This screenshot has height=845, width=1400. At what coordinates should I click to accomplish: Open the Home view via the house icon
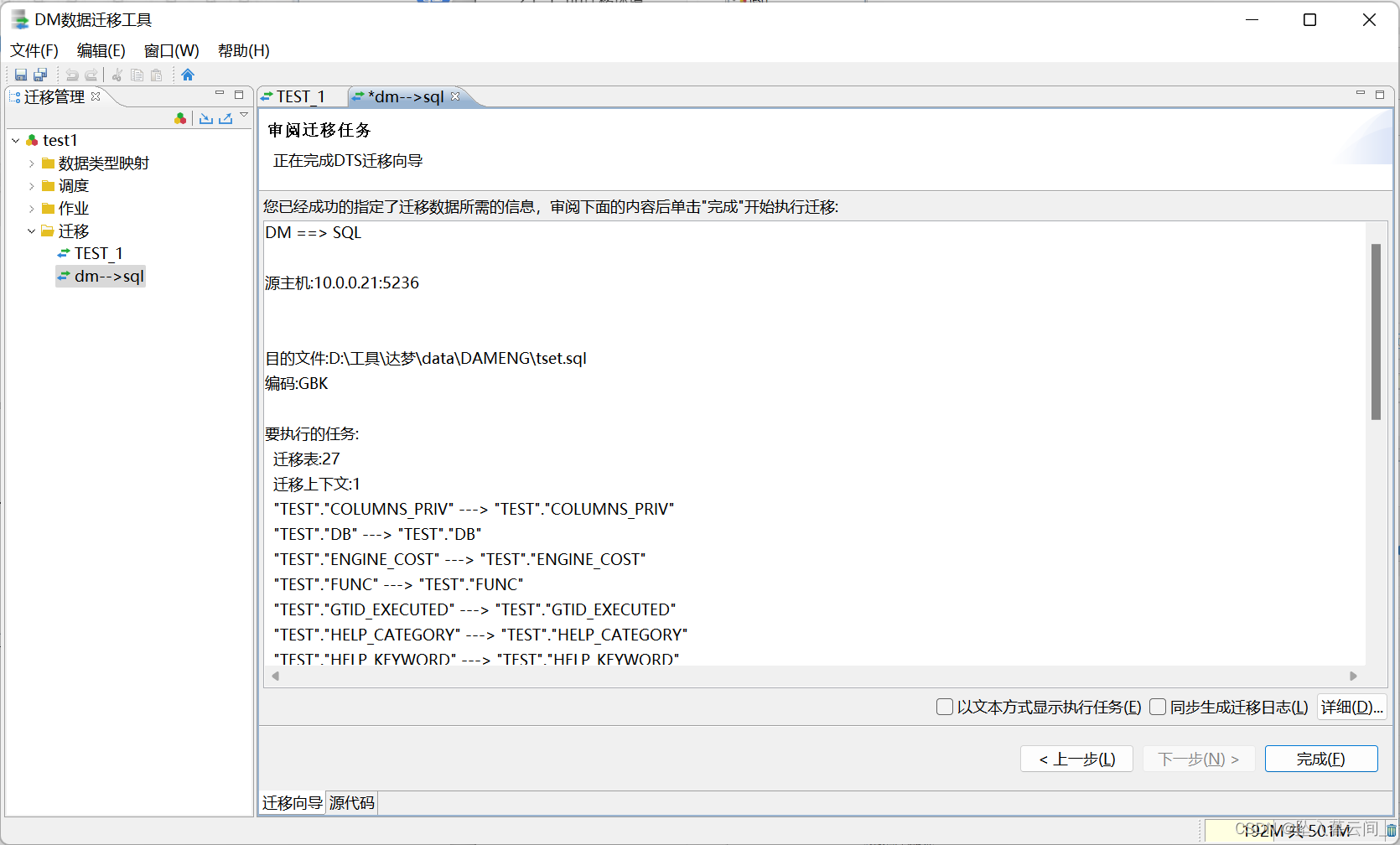tap(188, 75)
